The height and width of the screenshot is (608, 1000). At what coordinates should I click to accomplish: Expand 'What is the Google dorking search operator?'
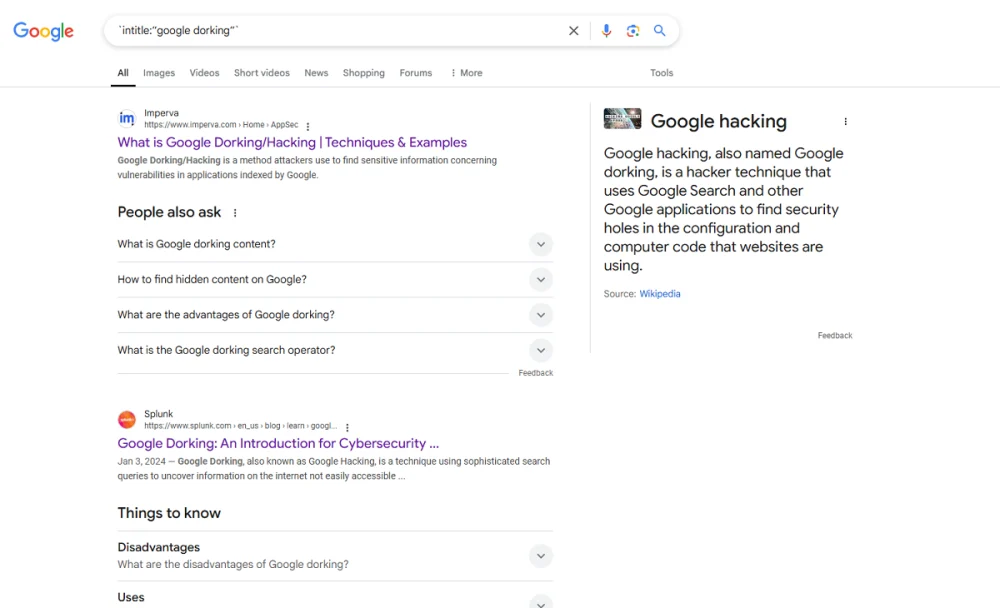[335, 350]
